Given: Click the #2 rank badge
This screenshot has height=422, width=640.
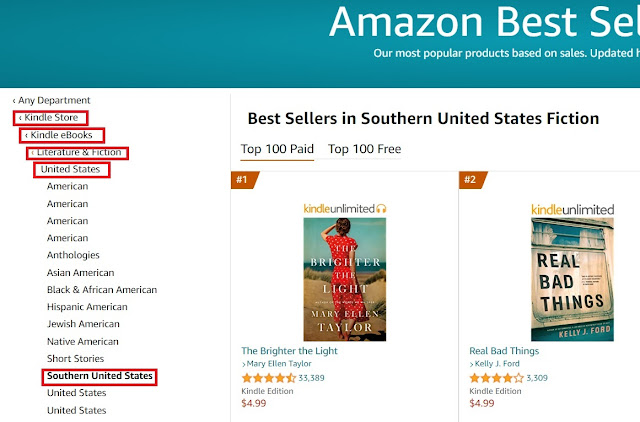Looking at the screenshot, I should coord(470,180).
